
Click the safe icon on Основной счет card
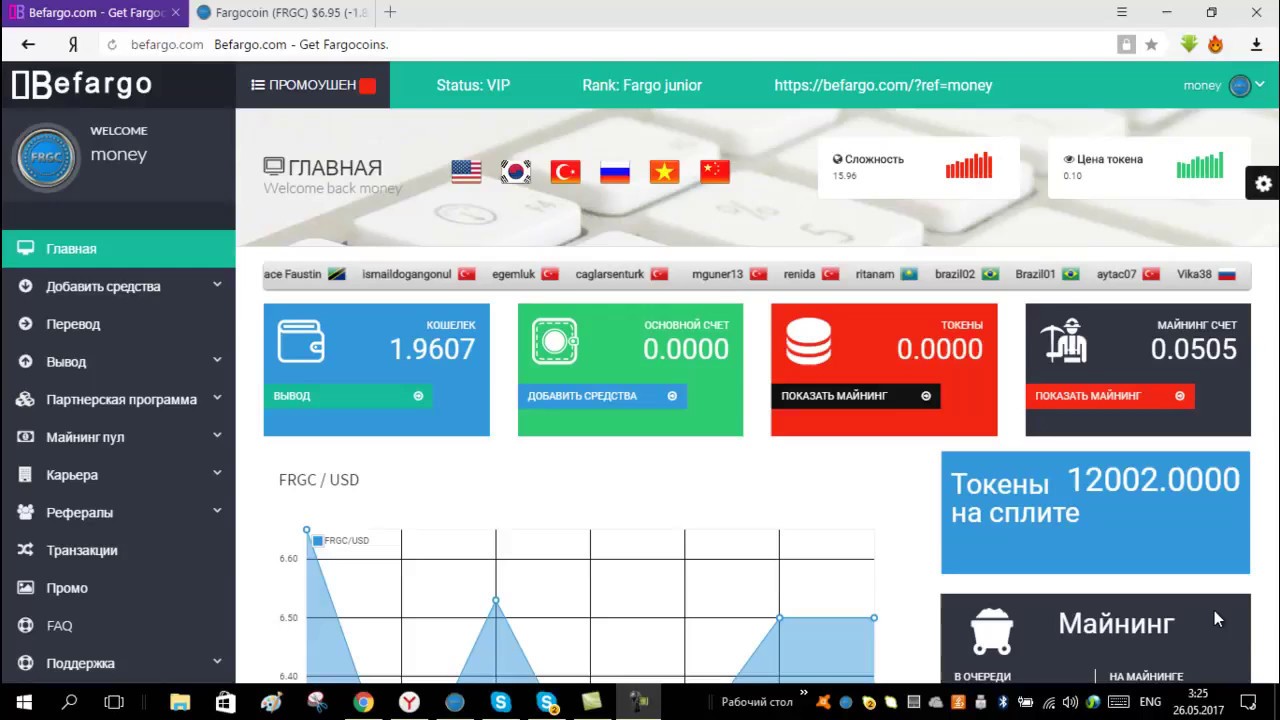554,341
